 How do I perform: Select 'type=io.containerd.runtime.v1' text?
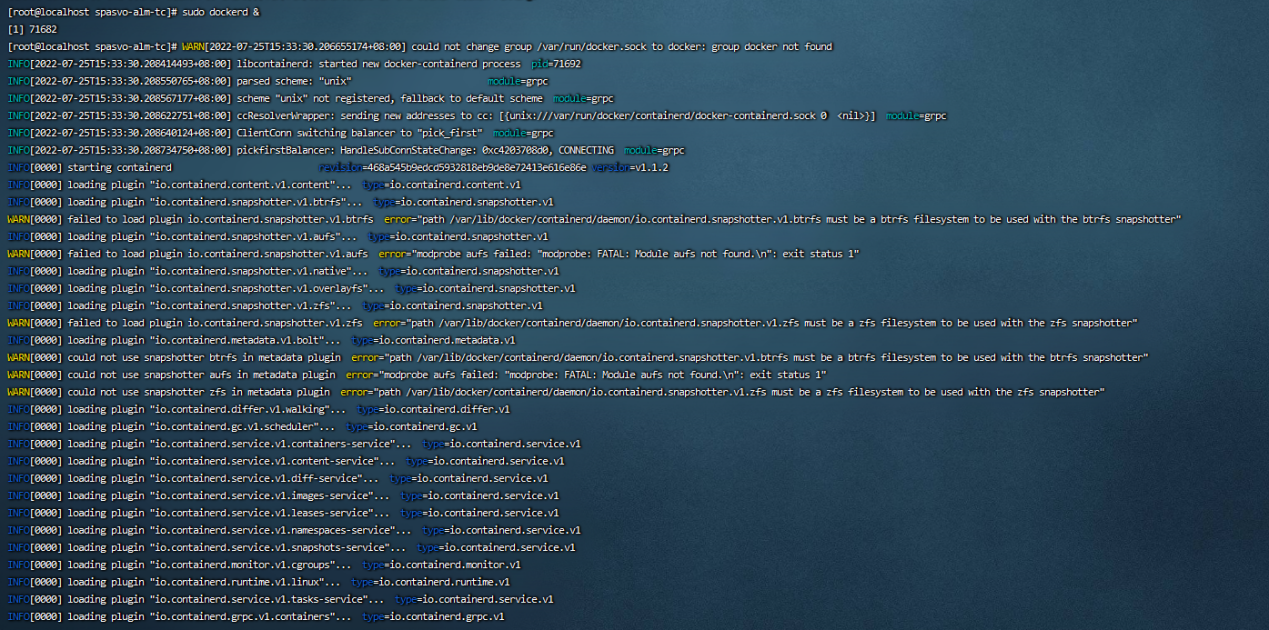click(430, 582)
